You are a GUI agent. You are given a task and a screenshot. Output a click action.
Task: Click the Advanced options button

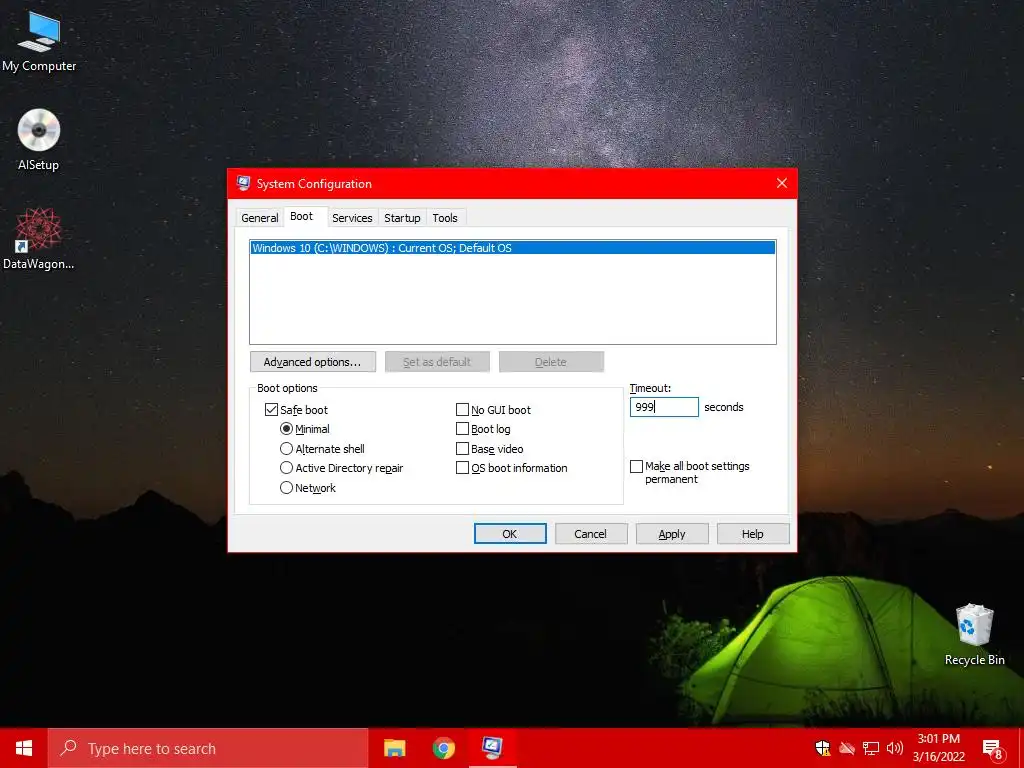(x=313, y=362)
